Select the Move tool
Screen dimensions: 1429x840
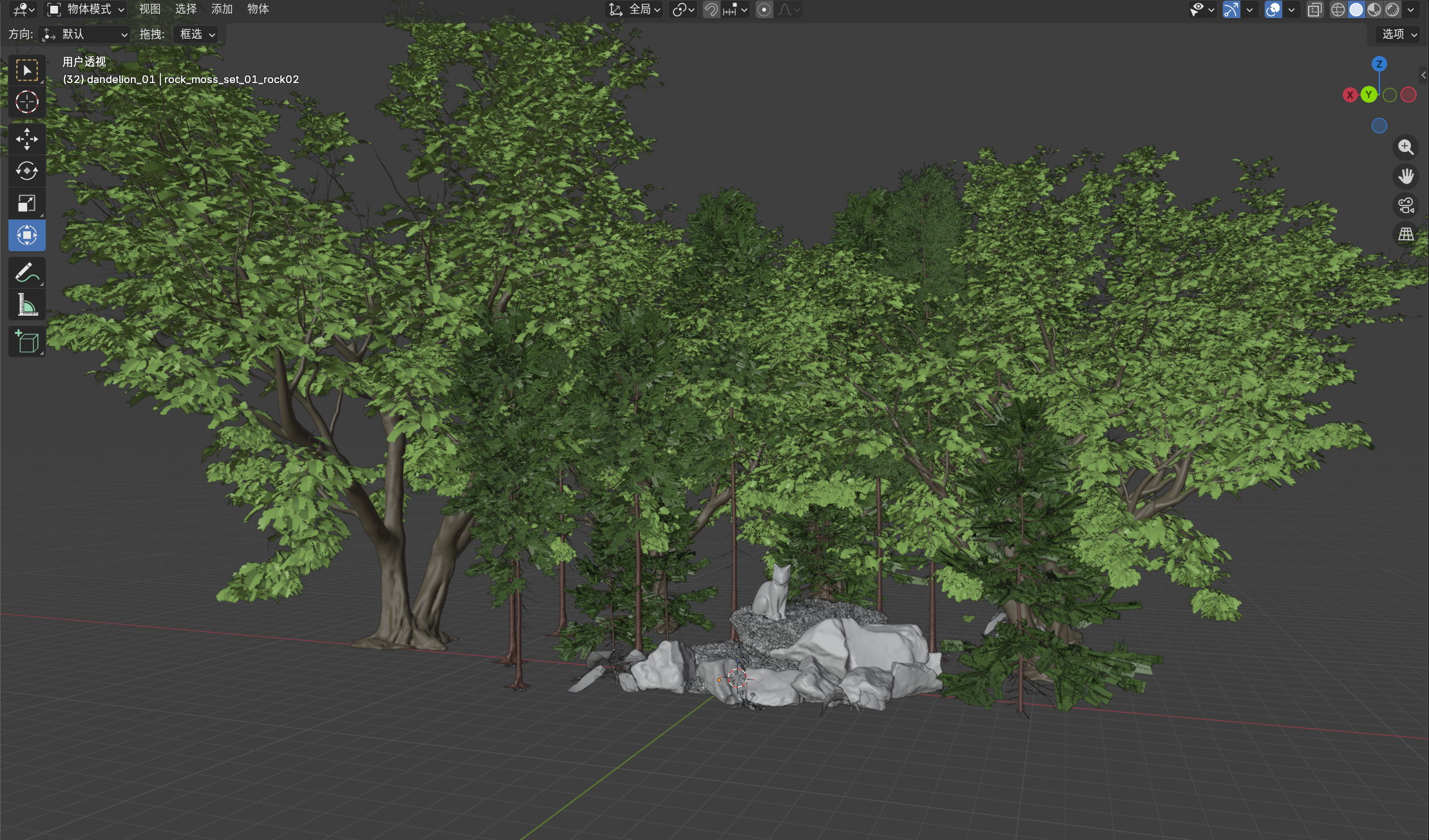26,139
